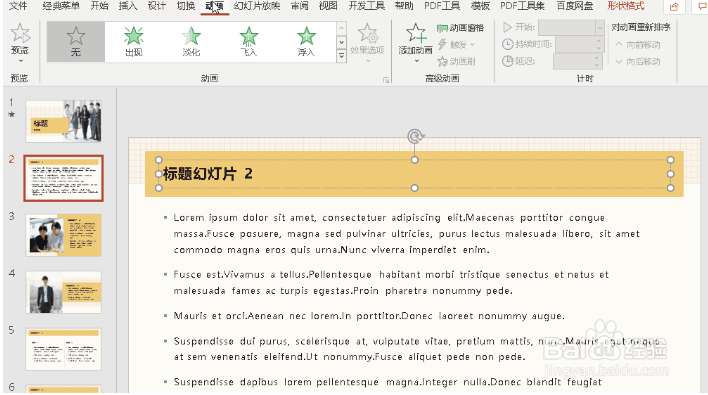Click 添加动画 add animation star

[415, 33]
